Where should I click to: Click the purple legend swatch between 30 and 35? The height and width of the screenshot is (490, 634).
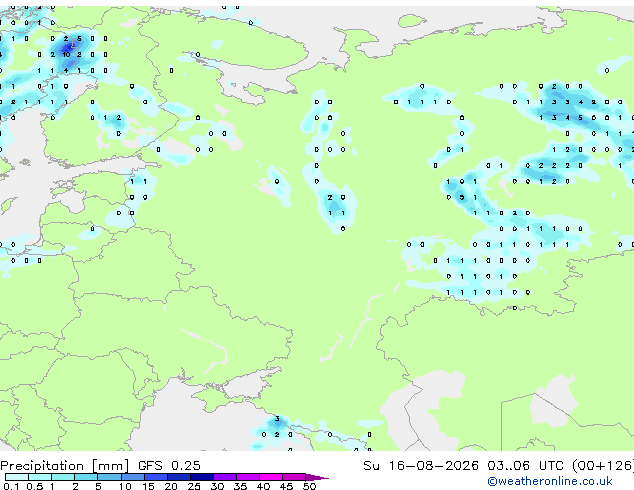point(225,477)
